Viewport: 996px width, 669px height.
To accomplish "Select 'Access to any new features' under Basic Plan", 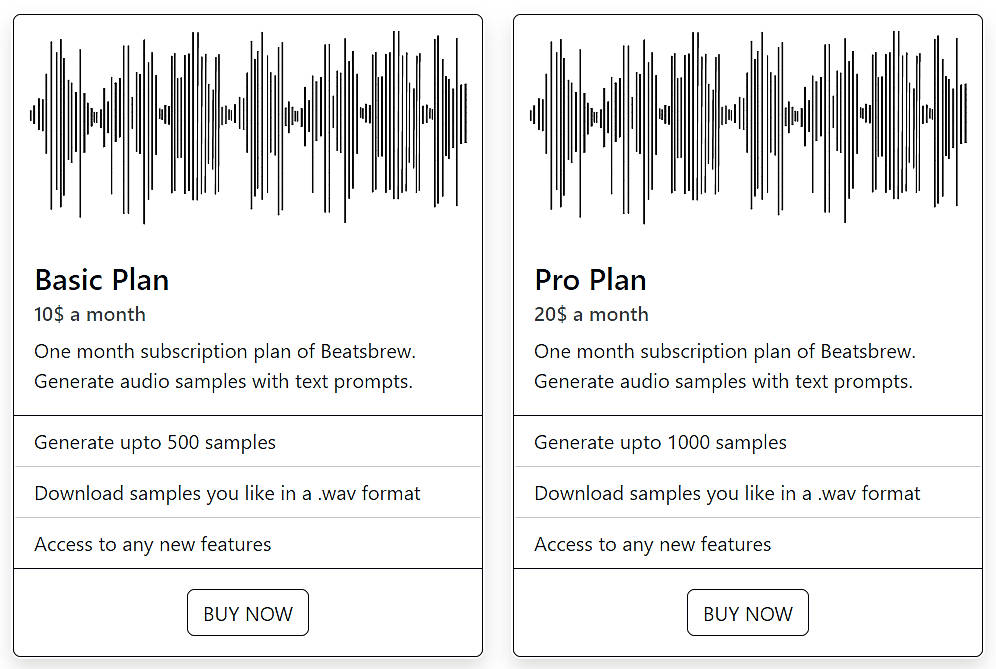I will 152,544.
